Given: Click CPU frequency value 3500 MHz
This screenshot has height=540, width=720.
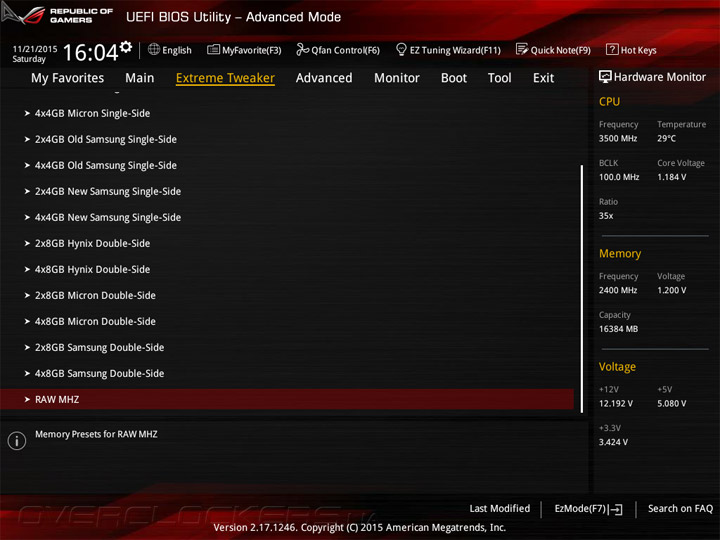Looking at the screenshot, I should (x=618, y=138).
